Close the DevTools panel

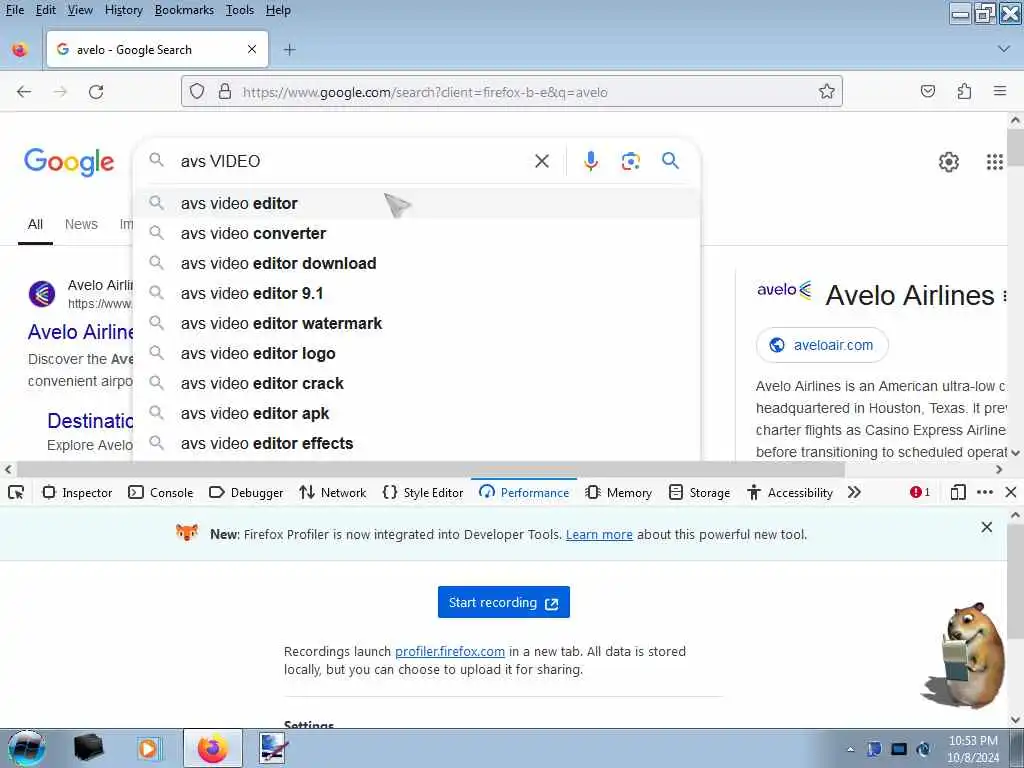[1010, 492]
